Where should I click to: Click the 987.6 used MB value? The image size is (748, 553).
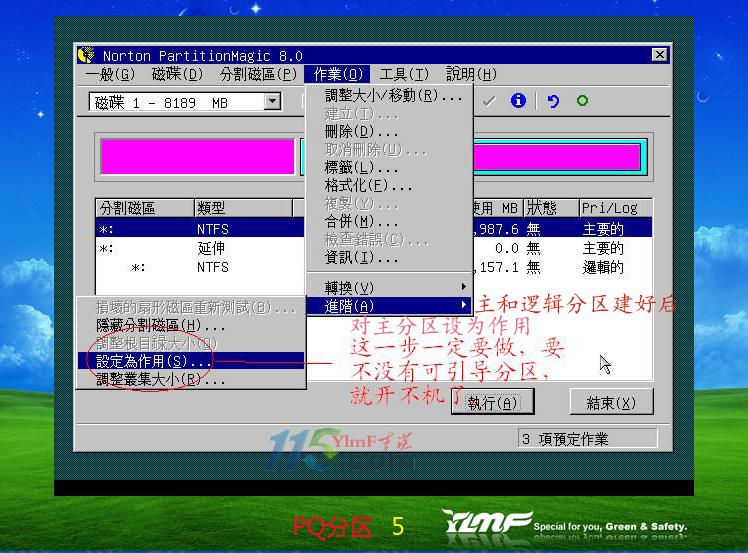499,229
